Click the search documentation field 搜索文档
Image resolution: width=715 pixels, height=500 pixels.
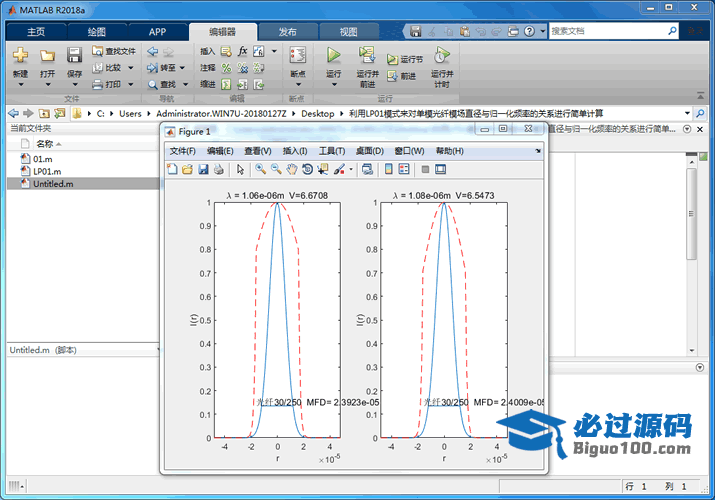coord(608,31)
